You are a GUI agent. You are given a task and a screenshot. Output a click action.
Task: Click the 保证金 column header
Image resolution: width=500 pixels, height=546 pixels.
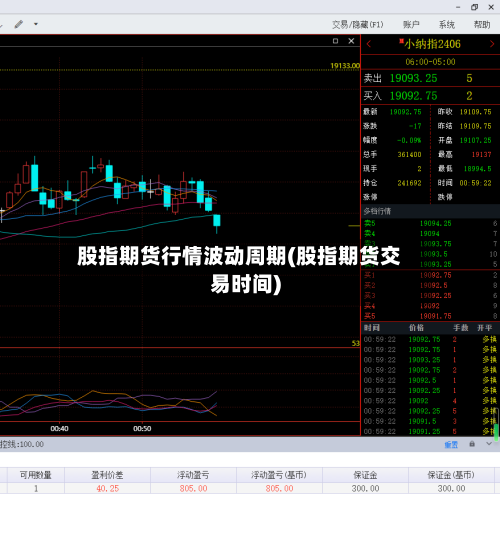click(365, 475)
